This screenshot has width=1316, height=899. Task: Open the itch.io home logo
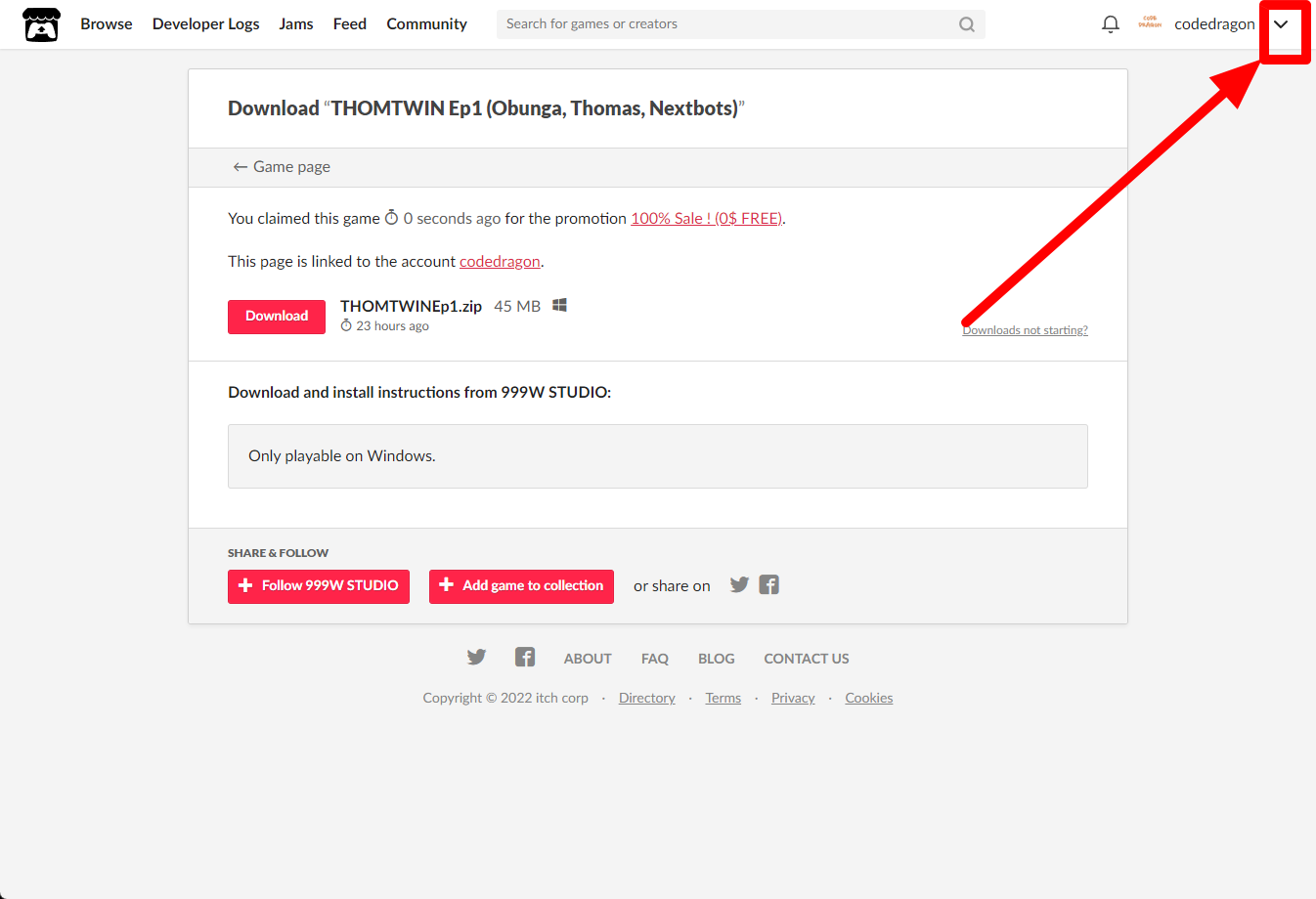coord(41,24)
